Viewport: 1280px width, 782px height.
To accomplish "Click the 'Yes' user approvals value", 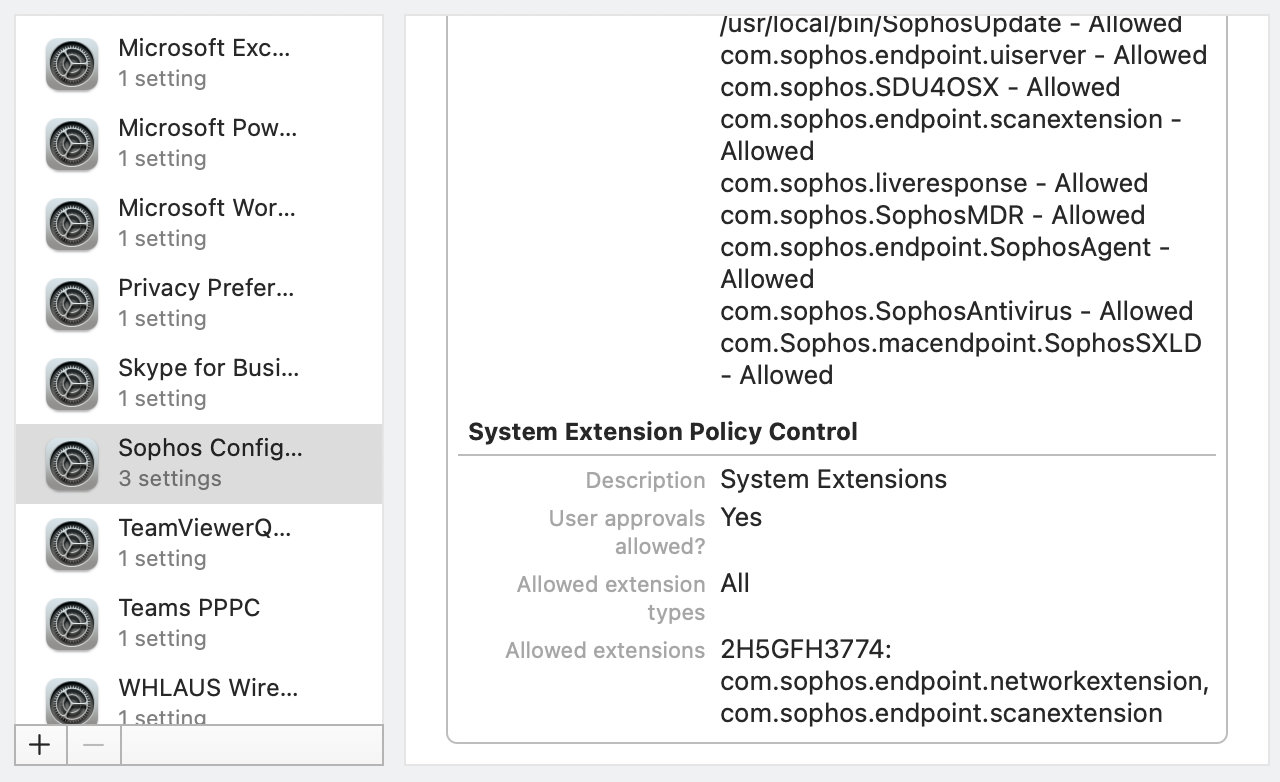I will point(741,518).
